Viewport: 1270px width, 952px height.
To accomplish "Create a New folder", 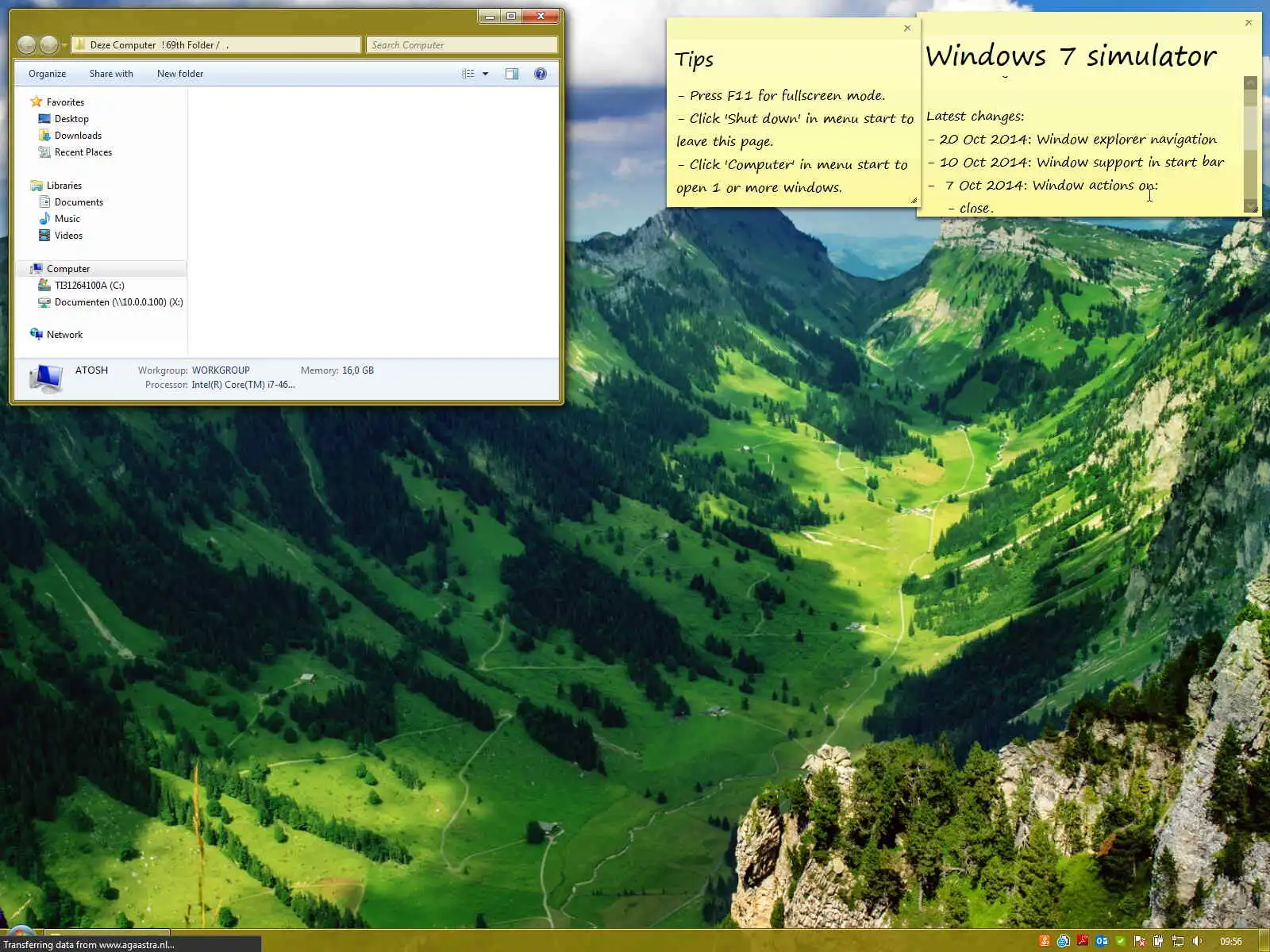I will [180, 74].
